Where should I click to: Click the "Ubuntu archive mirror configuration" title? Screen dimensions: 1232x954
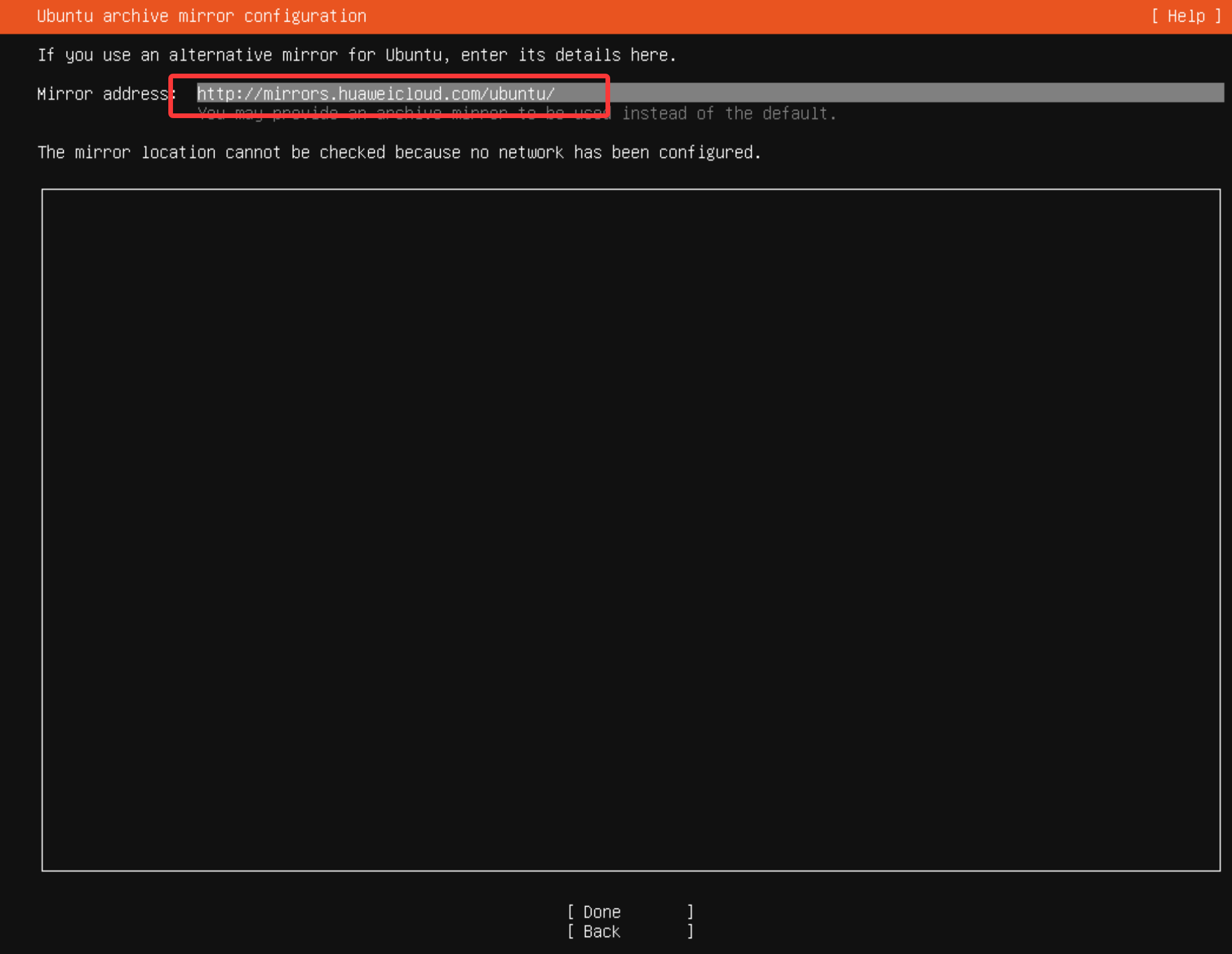coord(202,16)
